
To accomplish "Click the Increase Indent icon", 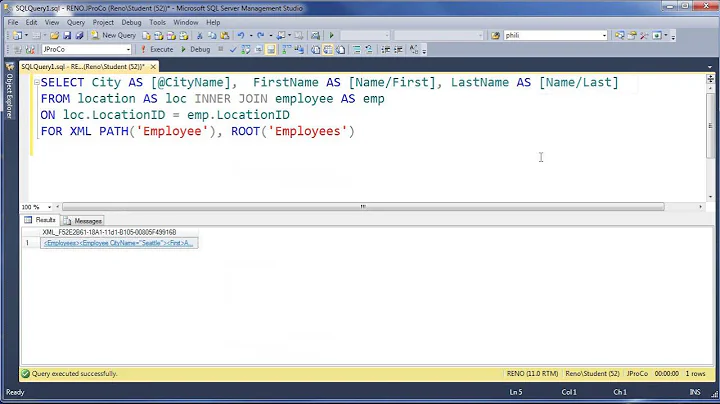I will tap(398, 50).
